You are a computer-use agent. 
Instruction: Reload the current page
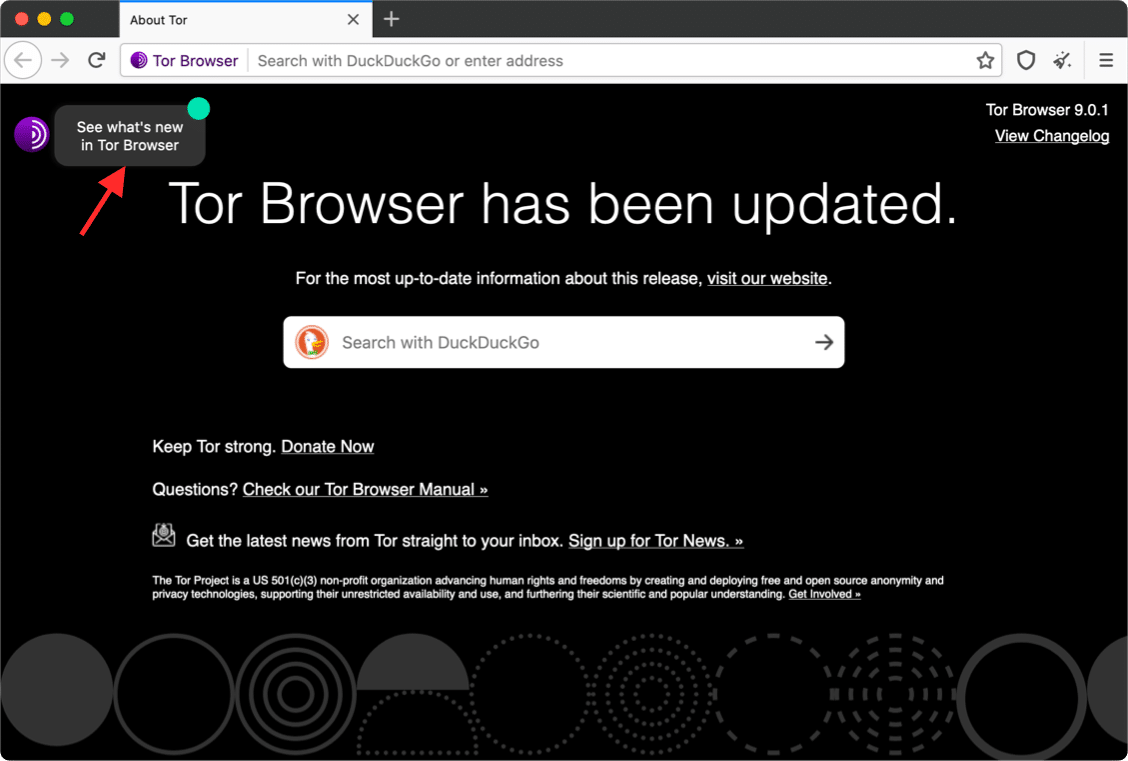(97, 60)
